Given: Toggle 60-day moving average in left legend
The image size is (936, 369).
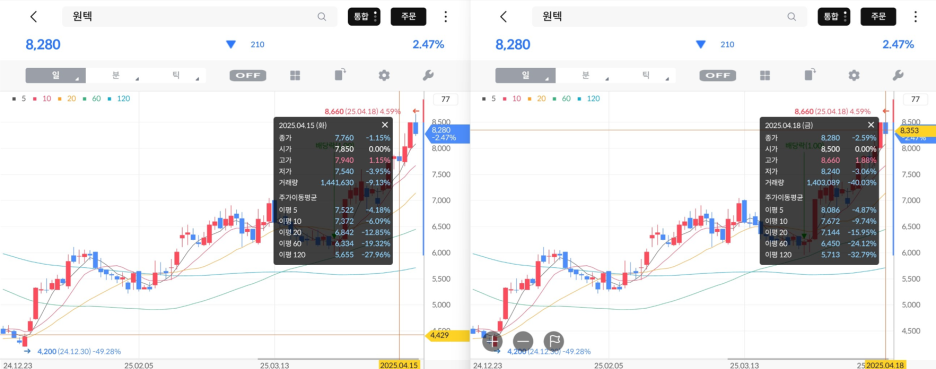Looking at the screenshot, I should pos(92,99).
